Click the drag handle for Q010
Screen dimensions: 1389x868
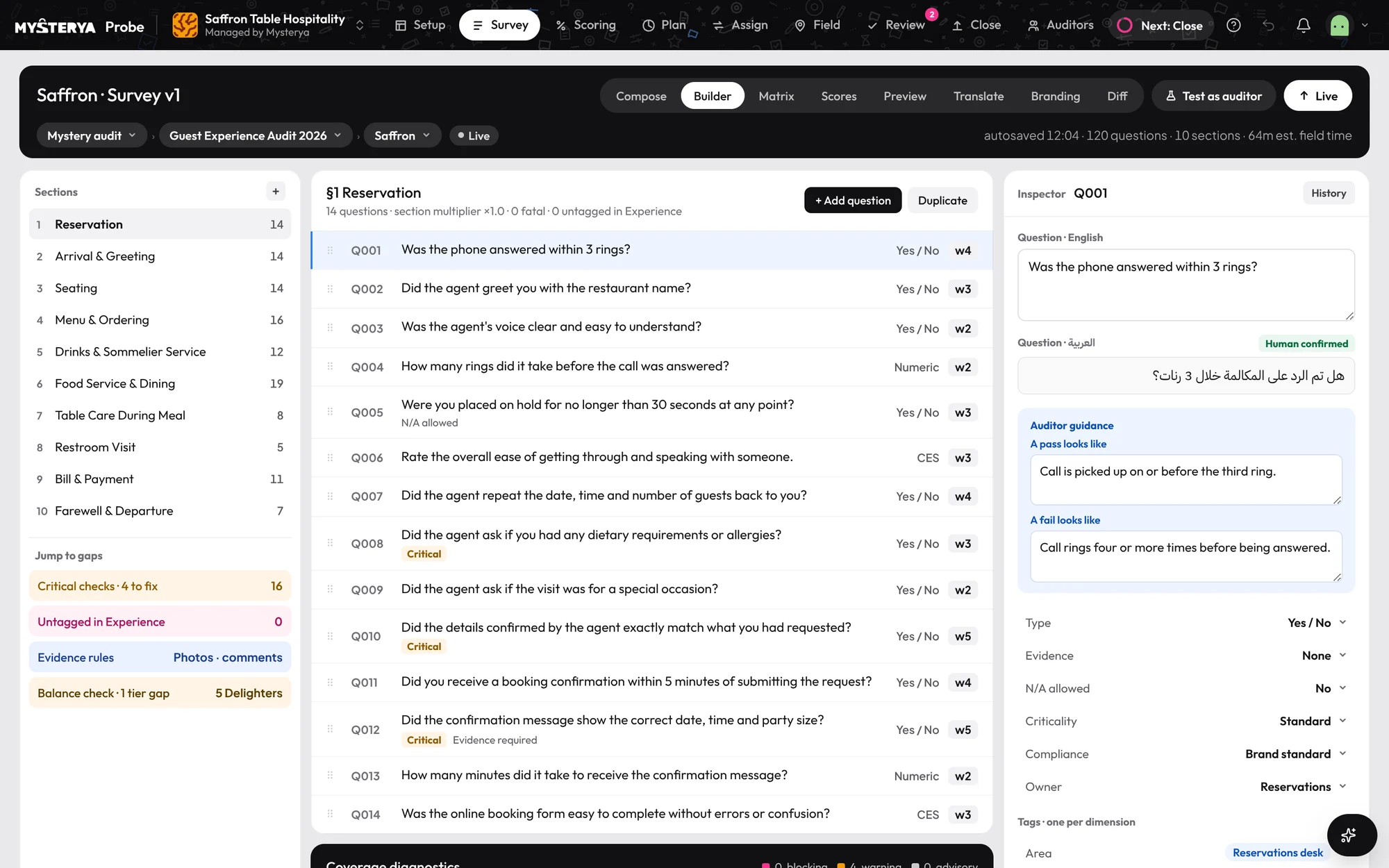point(330,636)
